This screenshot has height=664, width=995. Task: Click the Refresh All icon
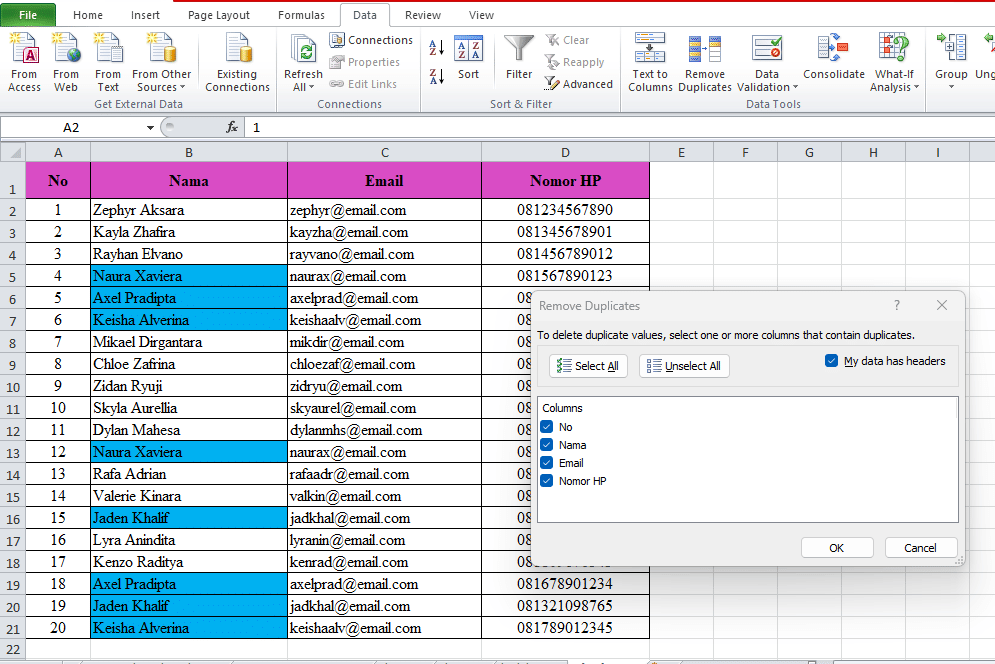pyautogui.click(x=301, y=60)
